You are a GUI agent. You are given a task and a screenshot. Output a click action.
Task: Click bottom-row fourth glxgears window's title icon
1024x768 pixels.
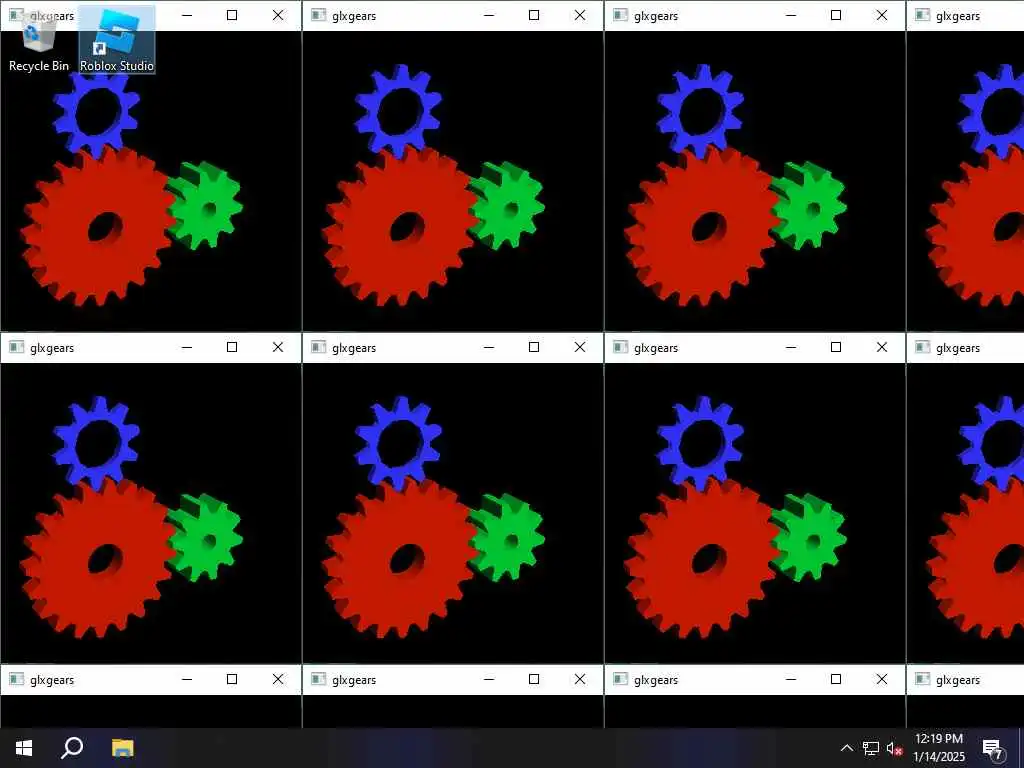tap(922, 679)
